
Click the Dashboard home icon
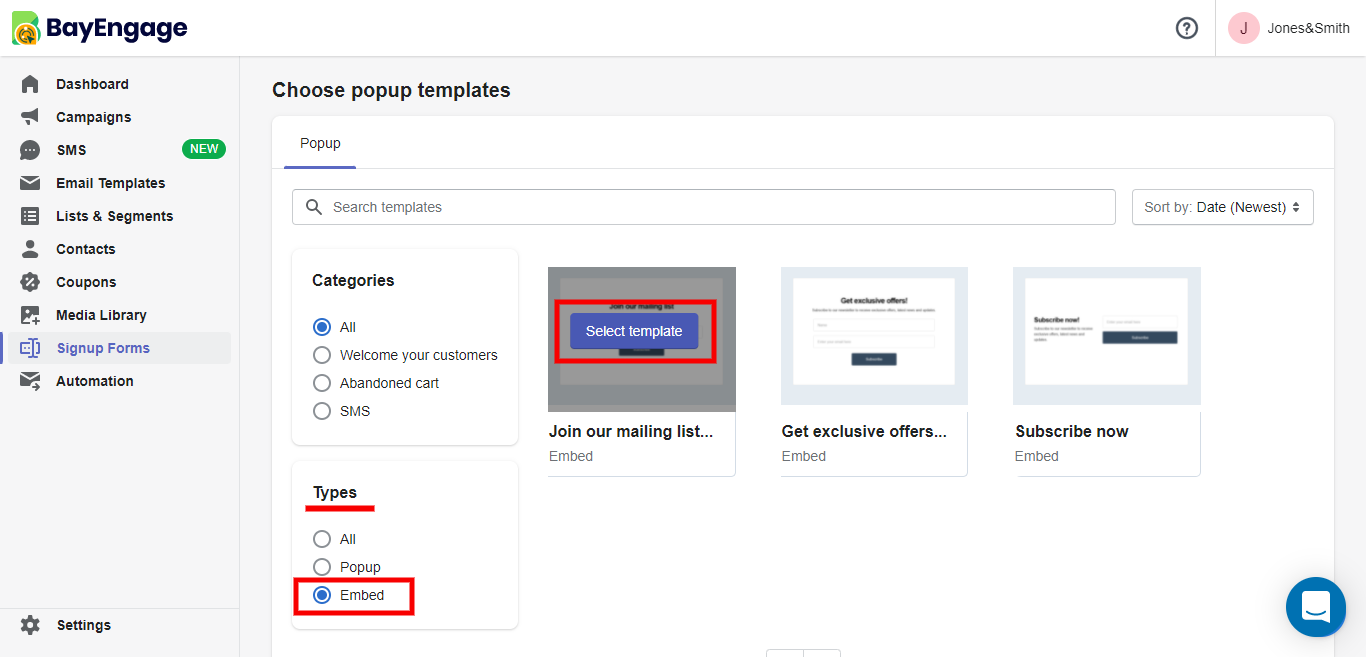pos(30,84)
